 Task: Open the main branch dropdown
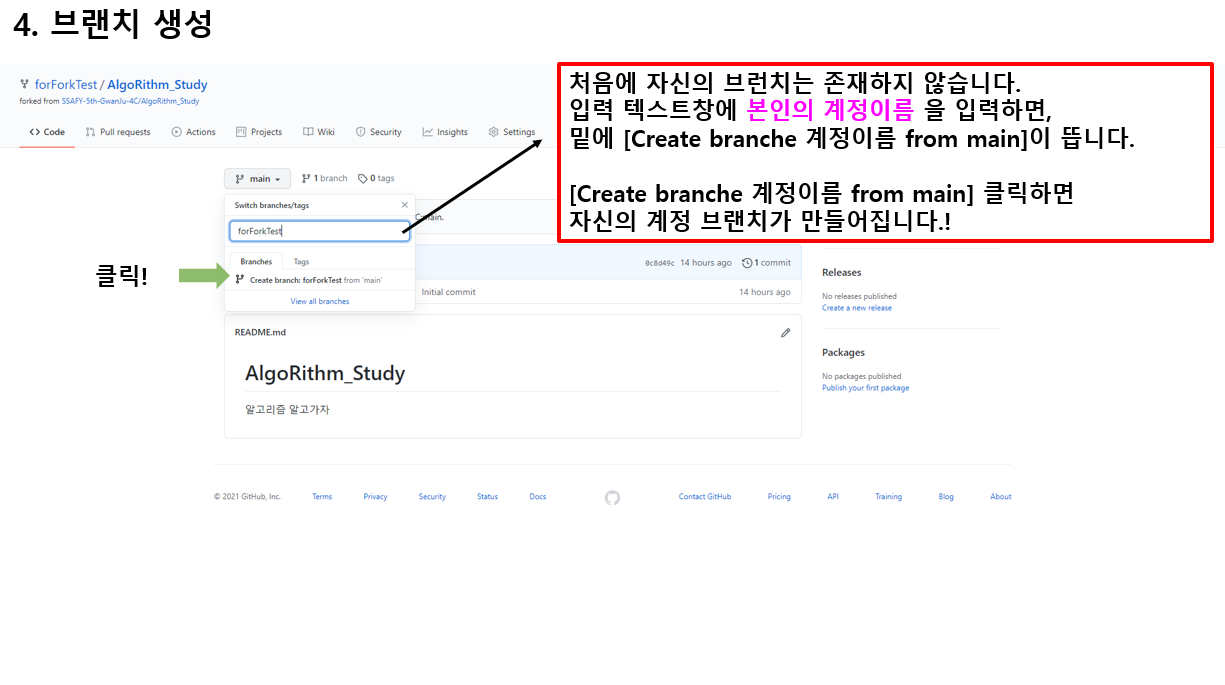point(256,177)
